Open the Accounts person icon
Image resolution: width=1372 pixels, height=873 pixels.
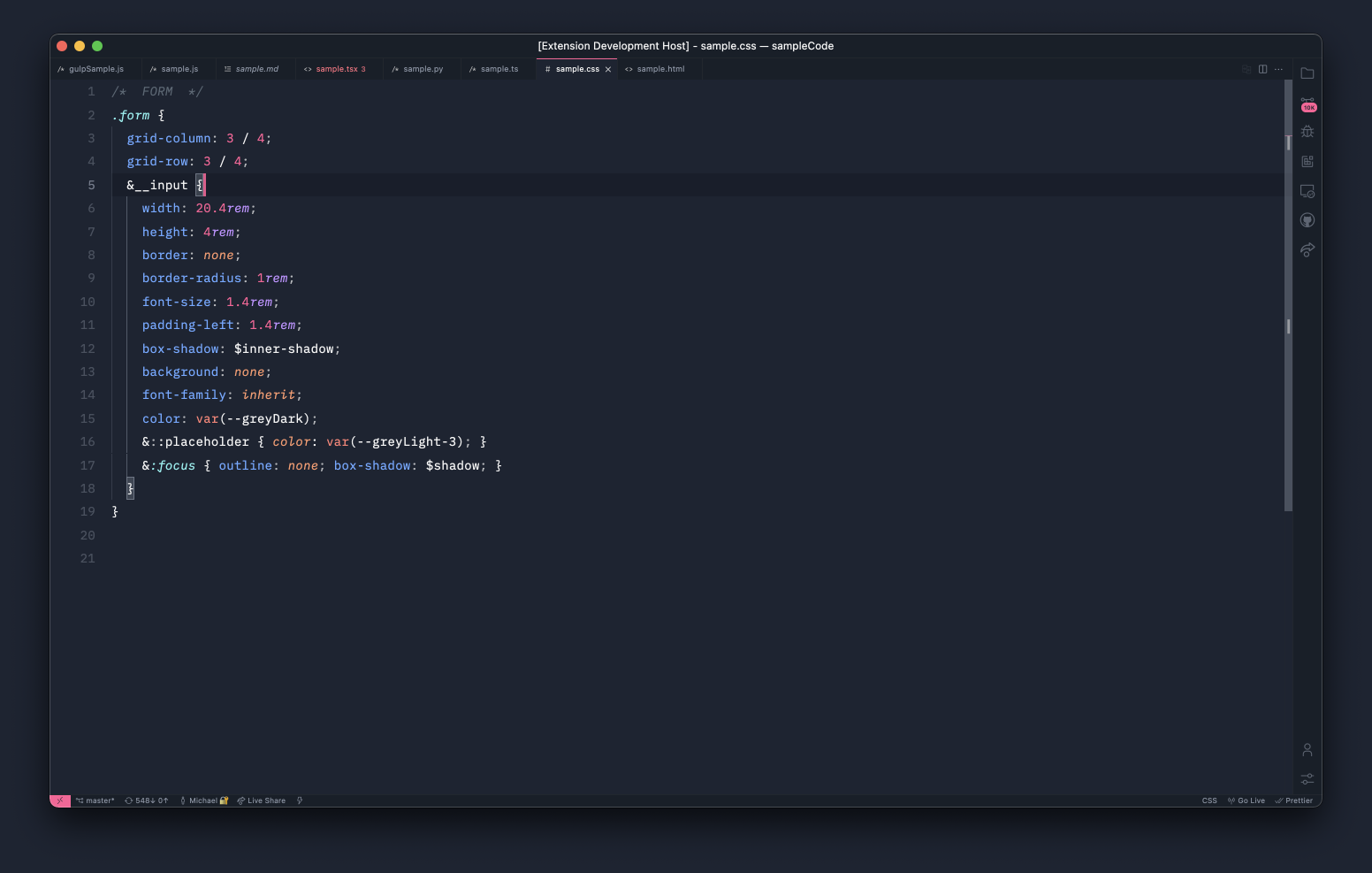click(1307, 750)
